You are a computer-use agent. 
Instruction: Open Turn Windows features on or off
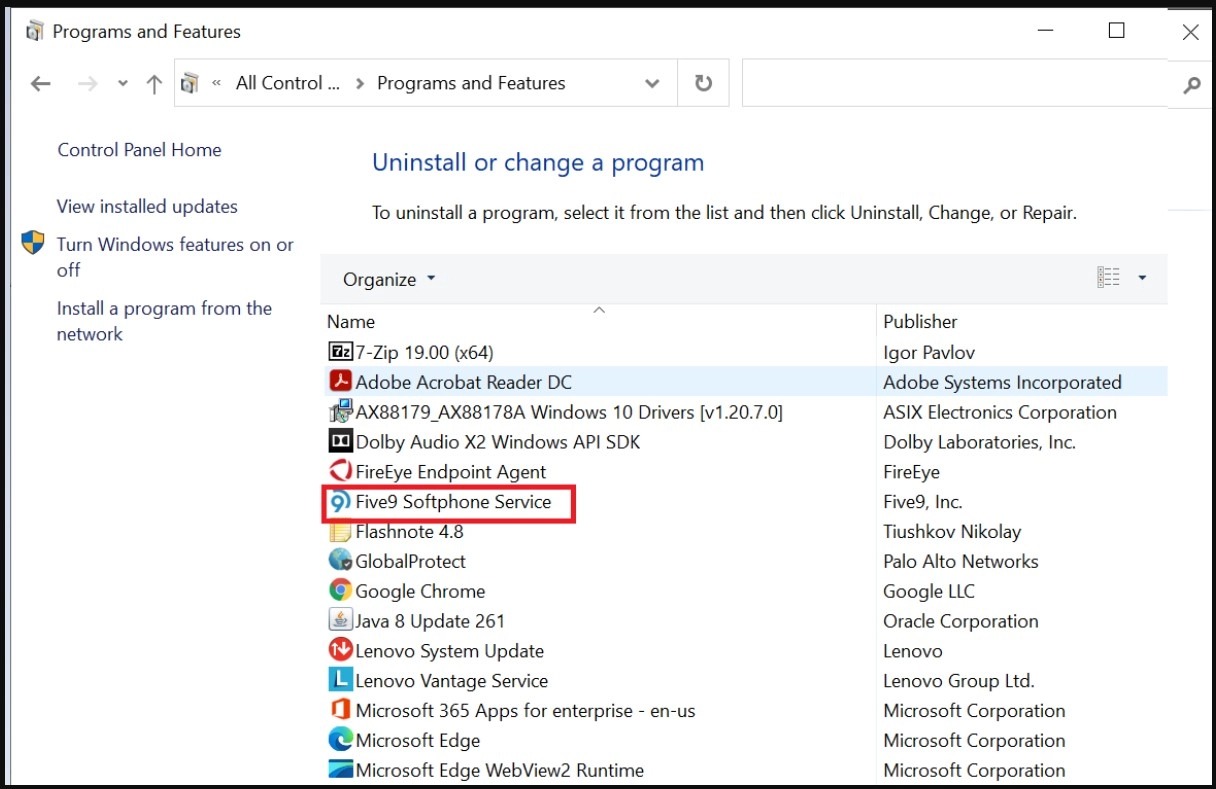[175, 257]
